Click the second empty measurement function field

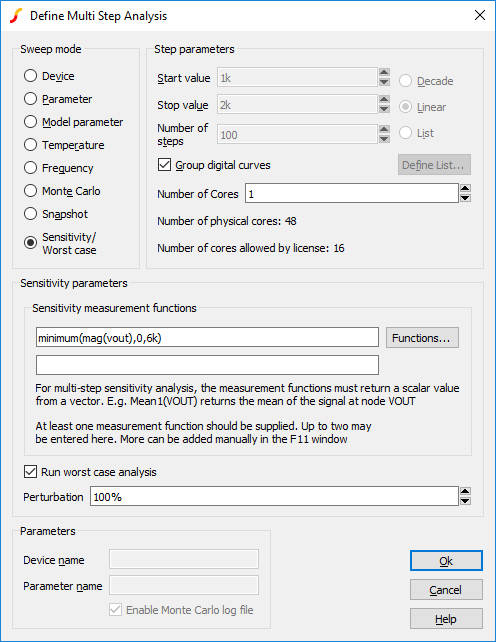pos(207,365)
